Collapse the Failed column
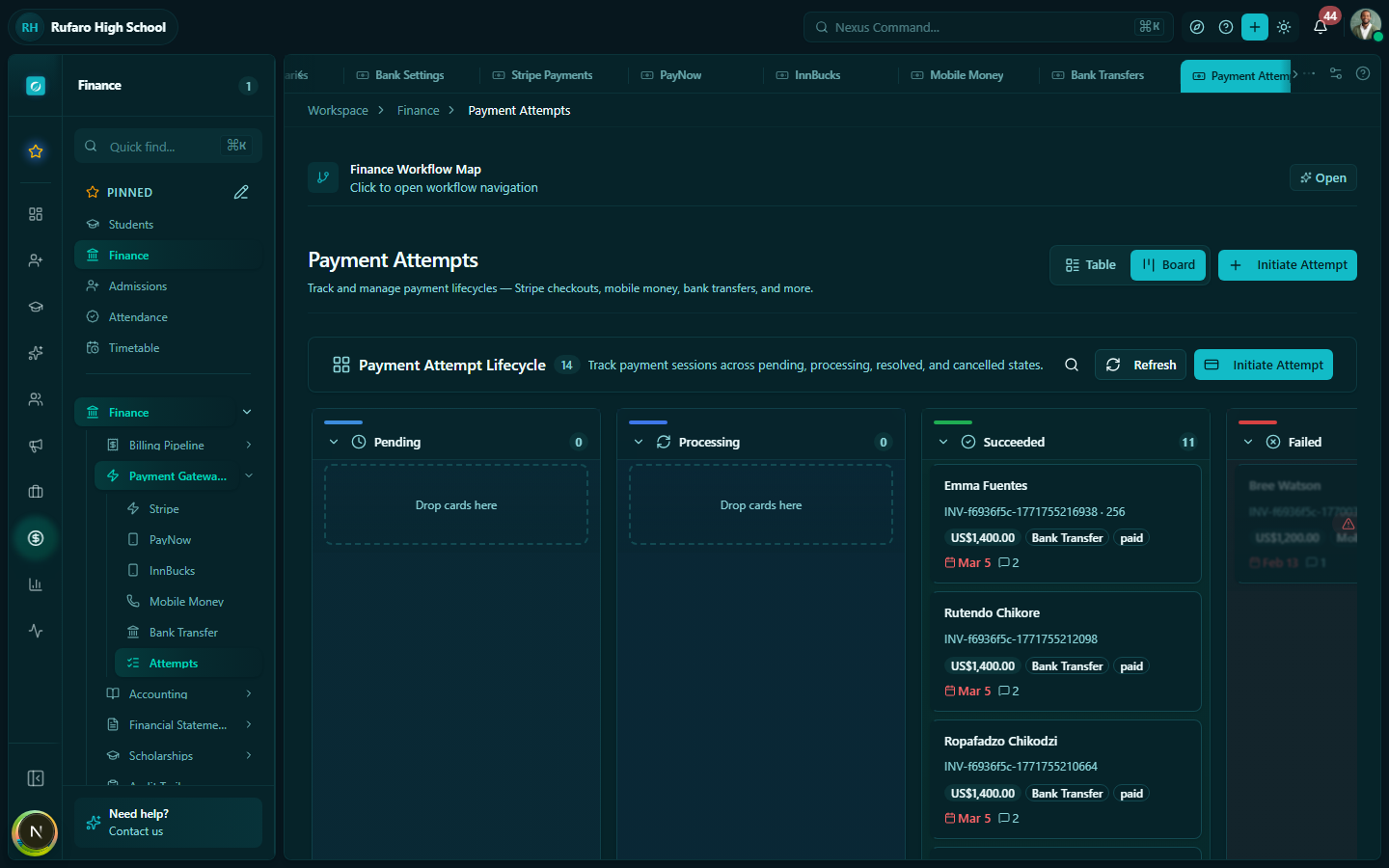The image size is (1389, 868). [x=1248, y=442]
